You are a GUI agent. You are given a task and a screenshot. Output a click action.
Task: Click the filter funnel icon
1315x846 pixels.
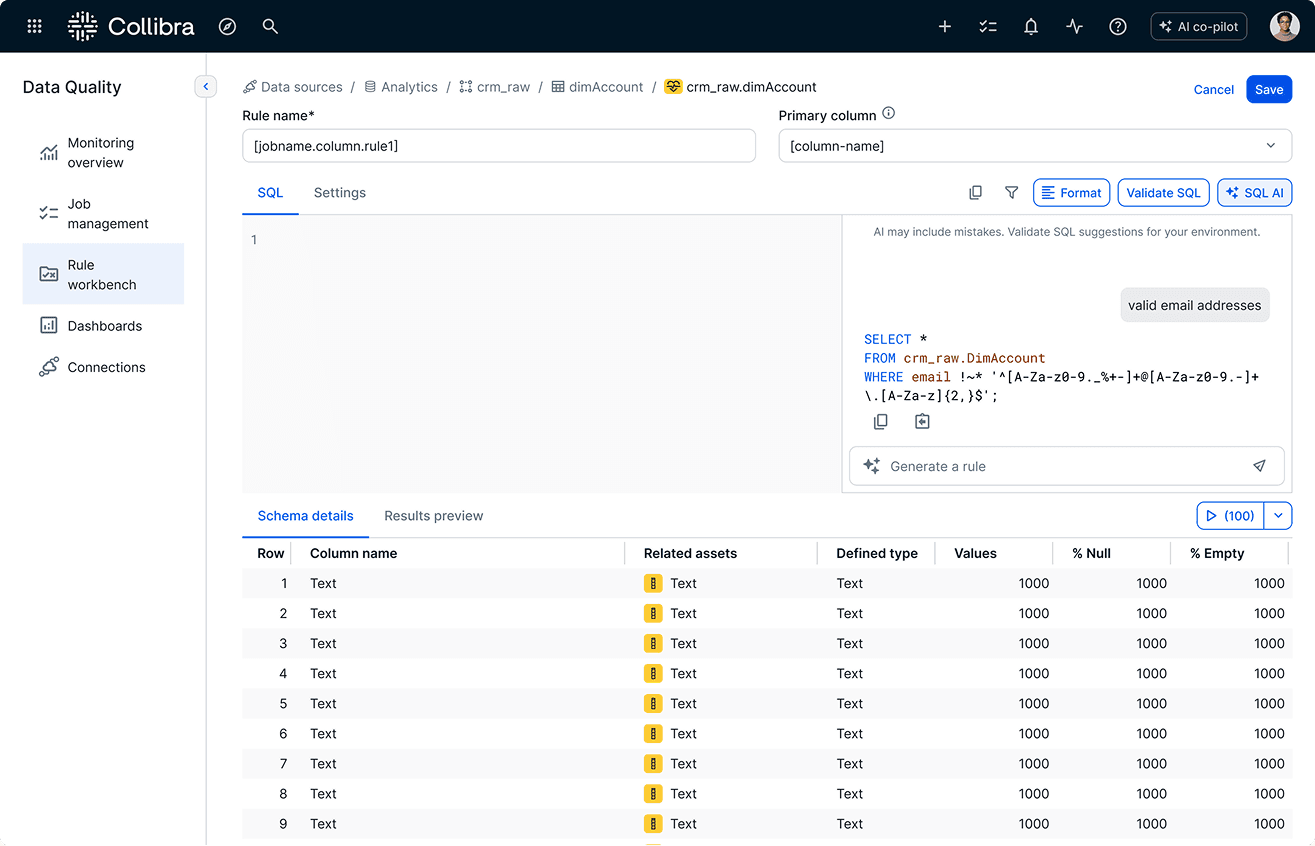click(1012, 193)
